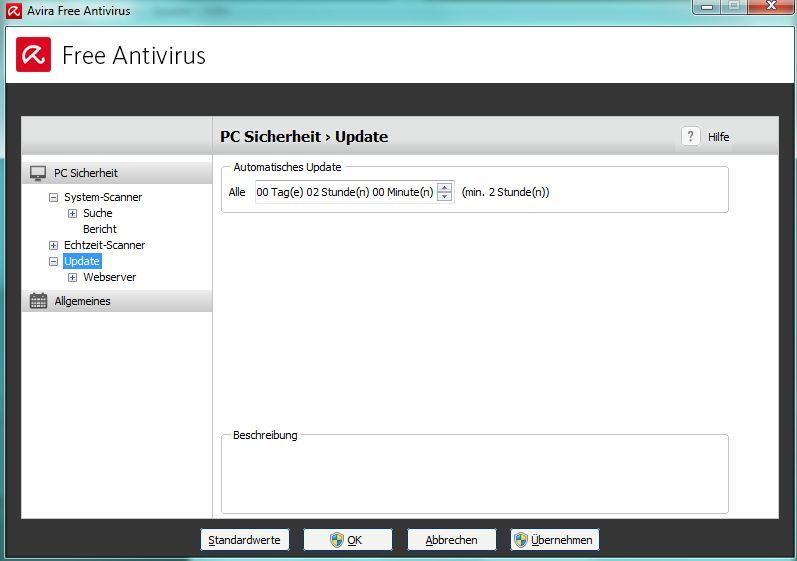Open the PC Sicherheit section

(x=117, y=173)
